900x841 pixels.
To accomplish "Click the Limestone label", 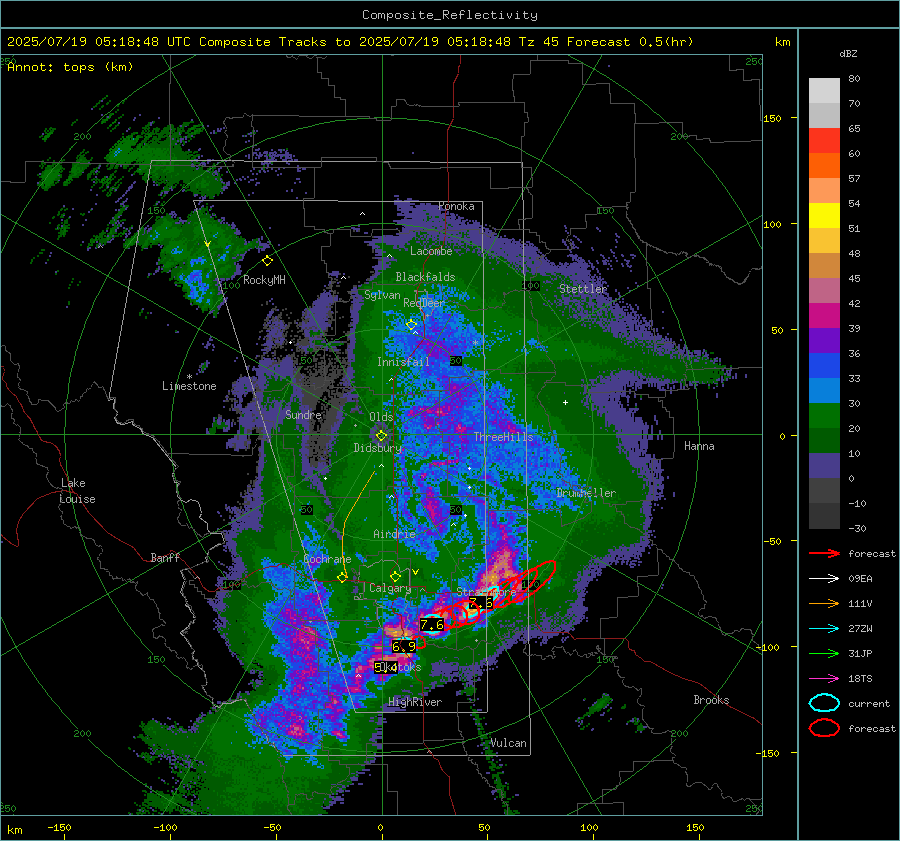I will (x=189, y=386).
